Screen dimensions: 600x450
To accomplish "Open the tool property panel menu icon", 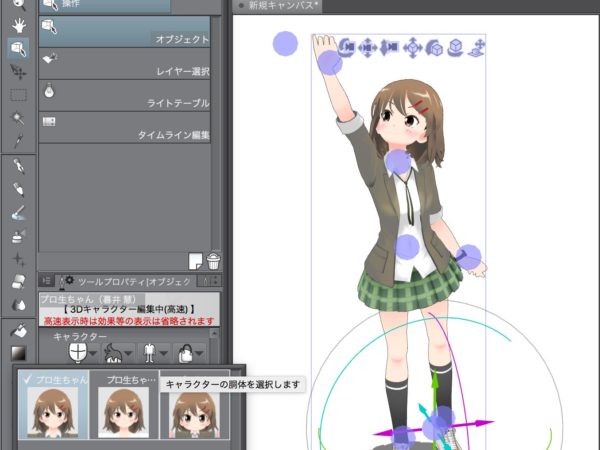I will coord(46,281).
